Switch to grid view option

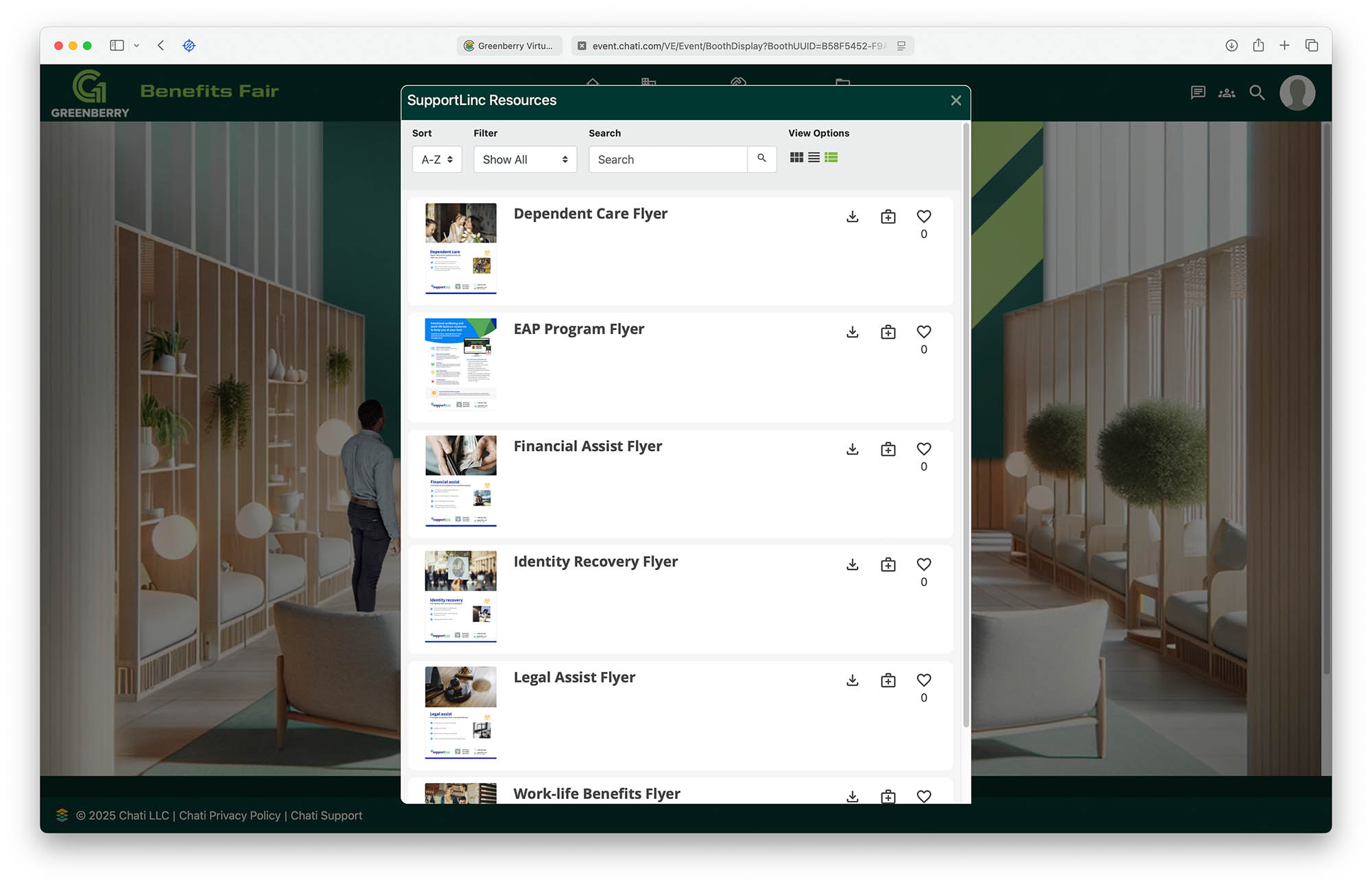pos(796,158)
